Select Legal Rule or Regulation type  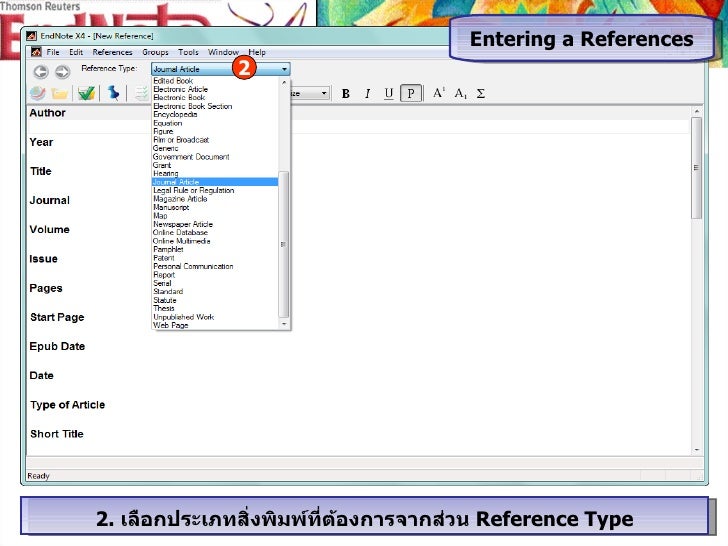193,190
